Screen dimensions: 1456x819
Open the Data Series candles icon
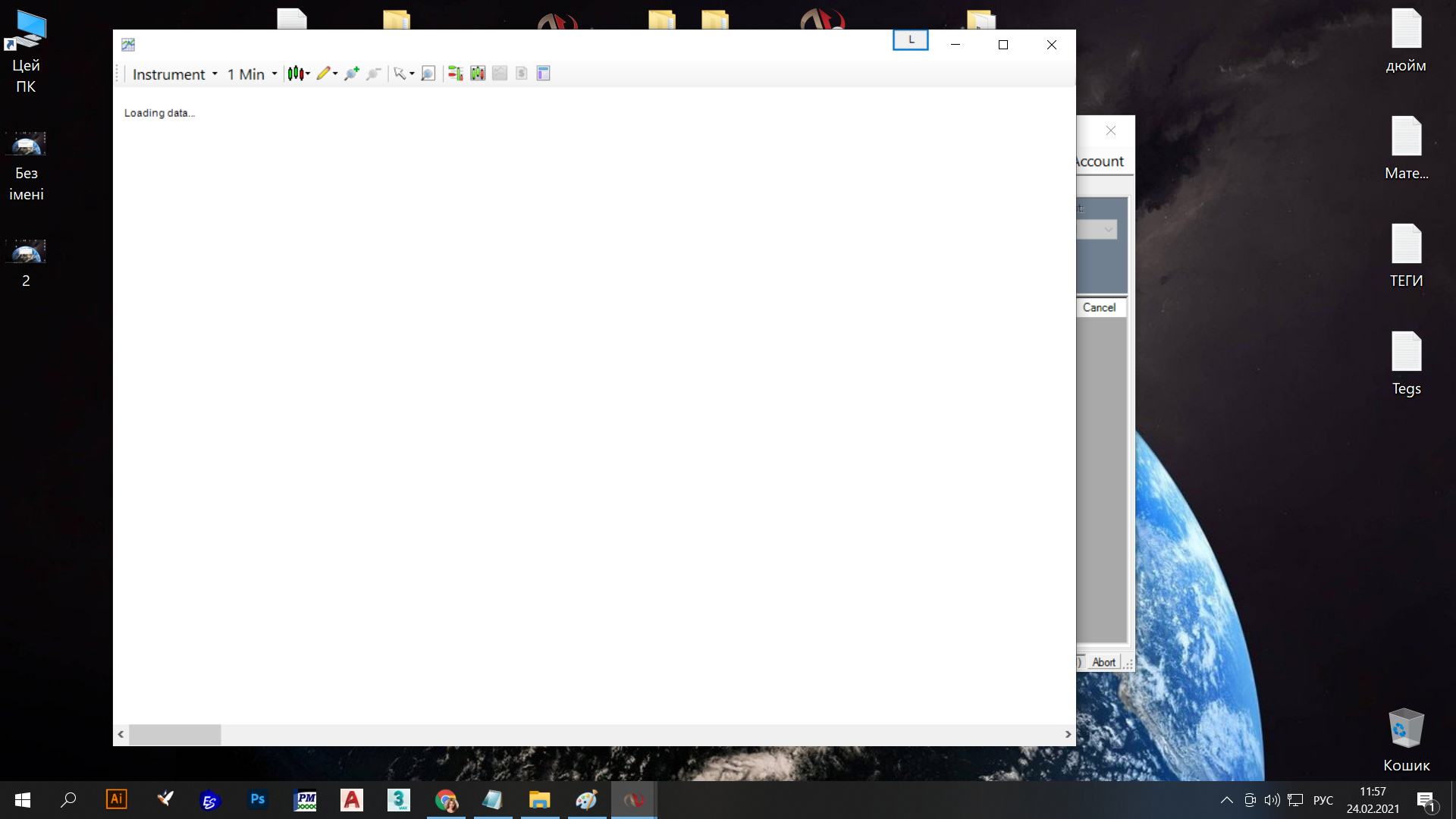(478, 74)
